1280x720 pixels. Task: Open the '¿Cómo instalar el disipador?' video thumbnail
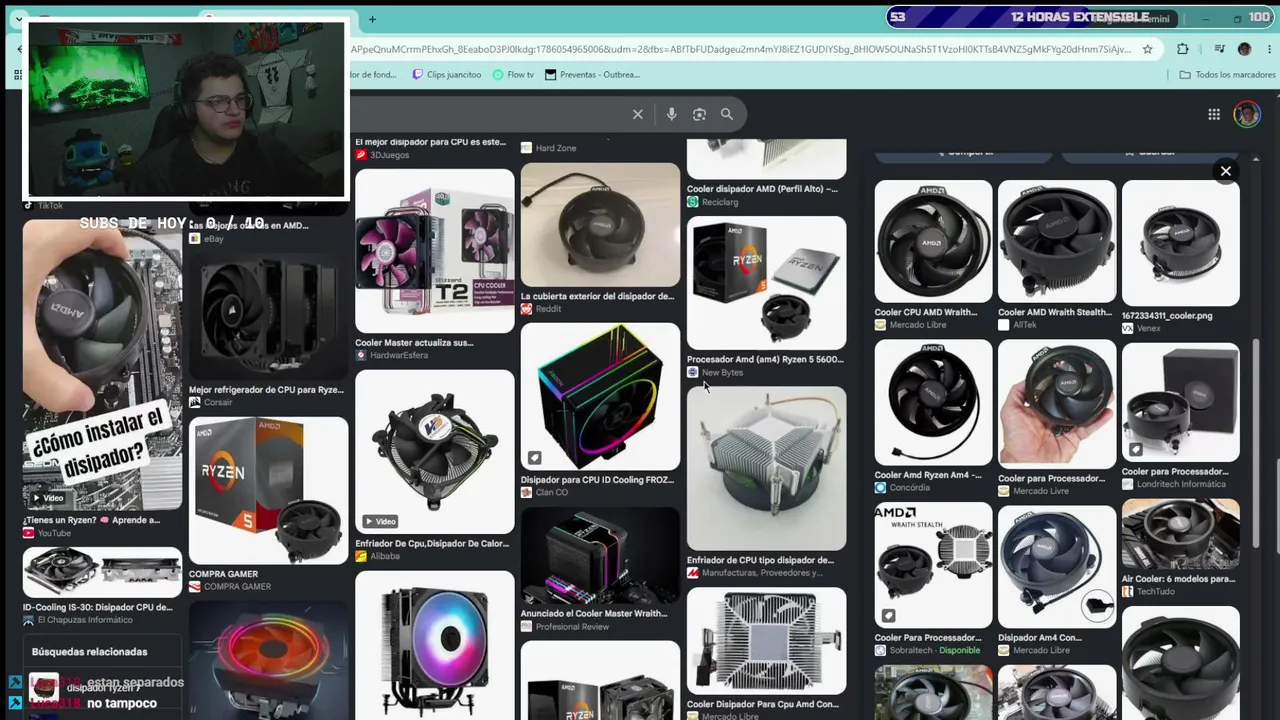point(103,365)
